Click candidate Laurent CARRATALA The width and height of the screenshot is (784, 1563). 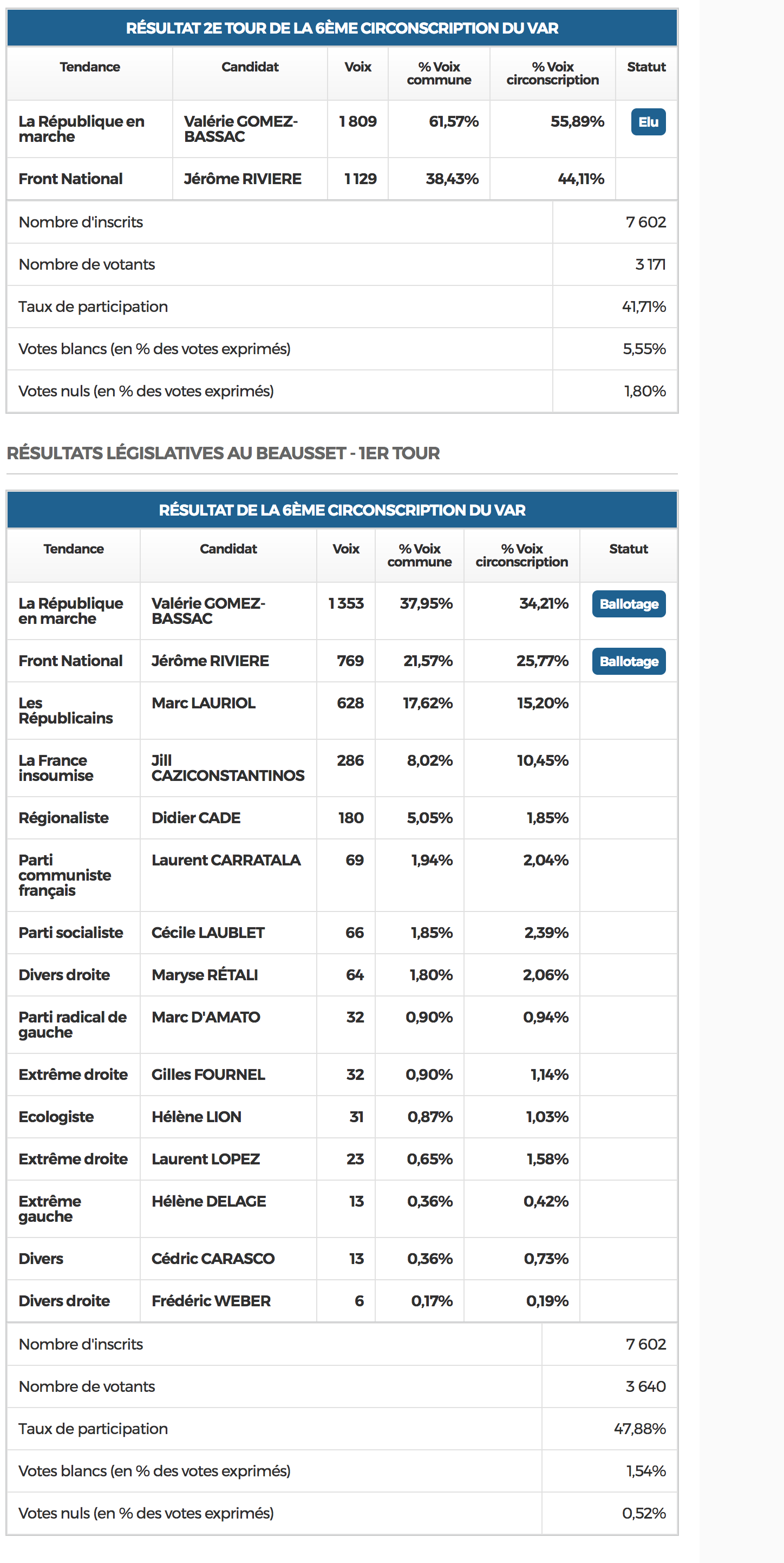(226, 860)
